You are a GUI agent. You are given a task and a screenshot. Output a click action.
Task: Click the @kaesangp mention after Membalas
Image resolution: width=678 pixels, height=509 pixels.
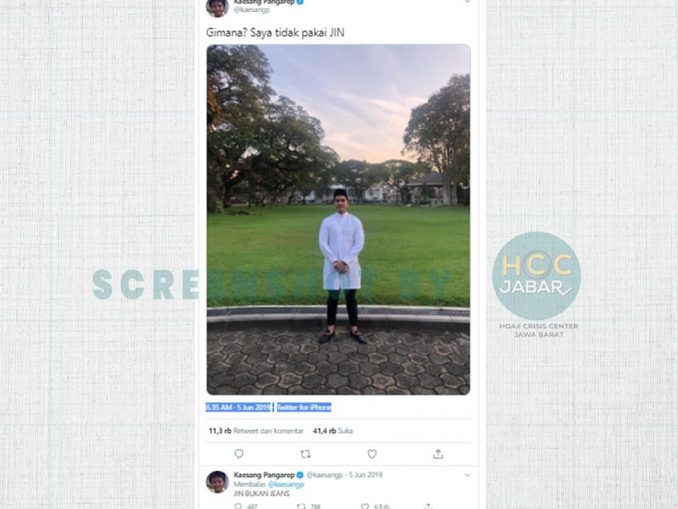(x=286, y=484)
